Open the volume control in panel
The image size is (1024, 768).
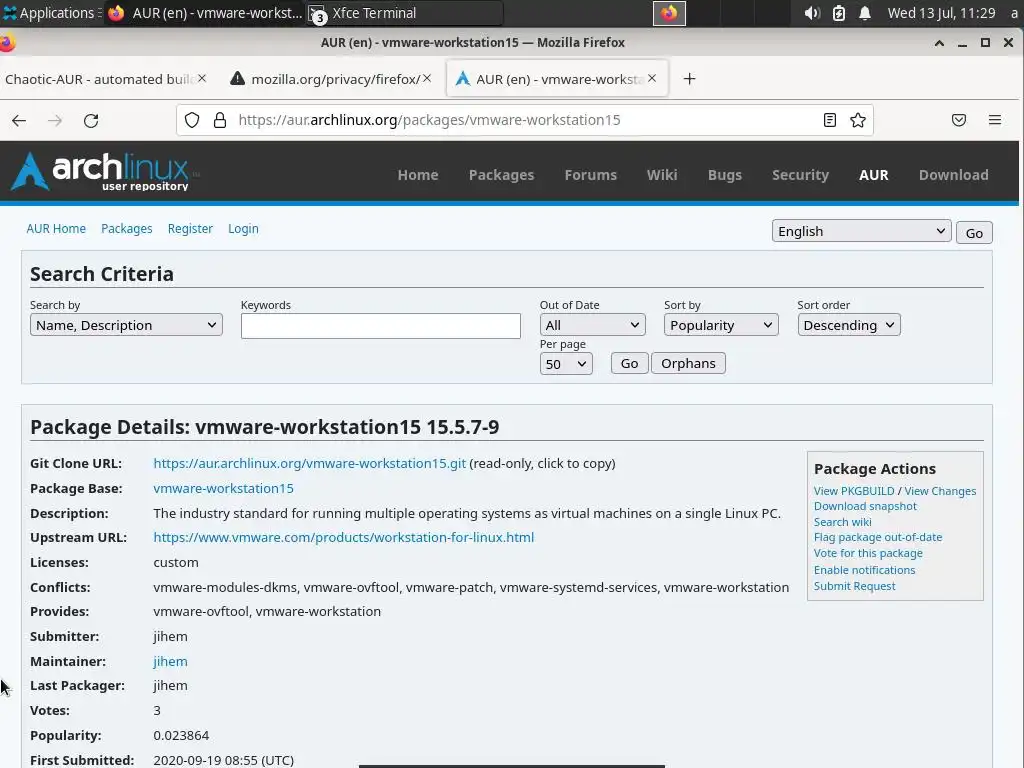pos(812,13)
